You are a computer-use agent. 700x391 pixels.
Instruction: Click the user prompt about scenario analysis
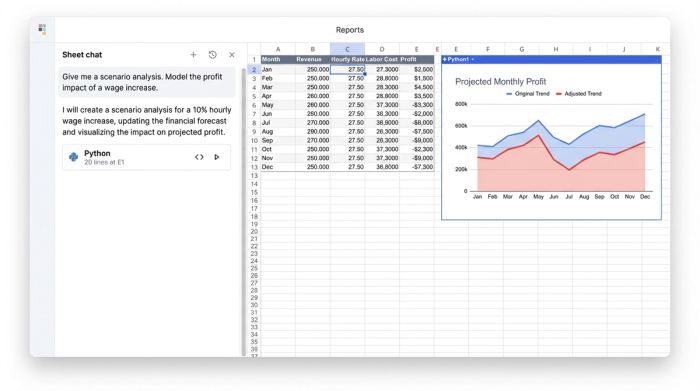point(146,82)
